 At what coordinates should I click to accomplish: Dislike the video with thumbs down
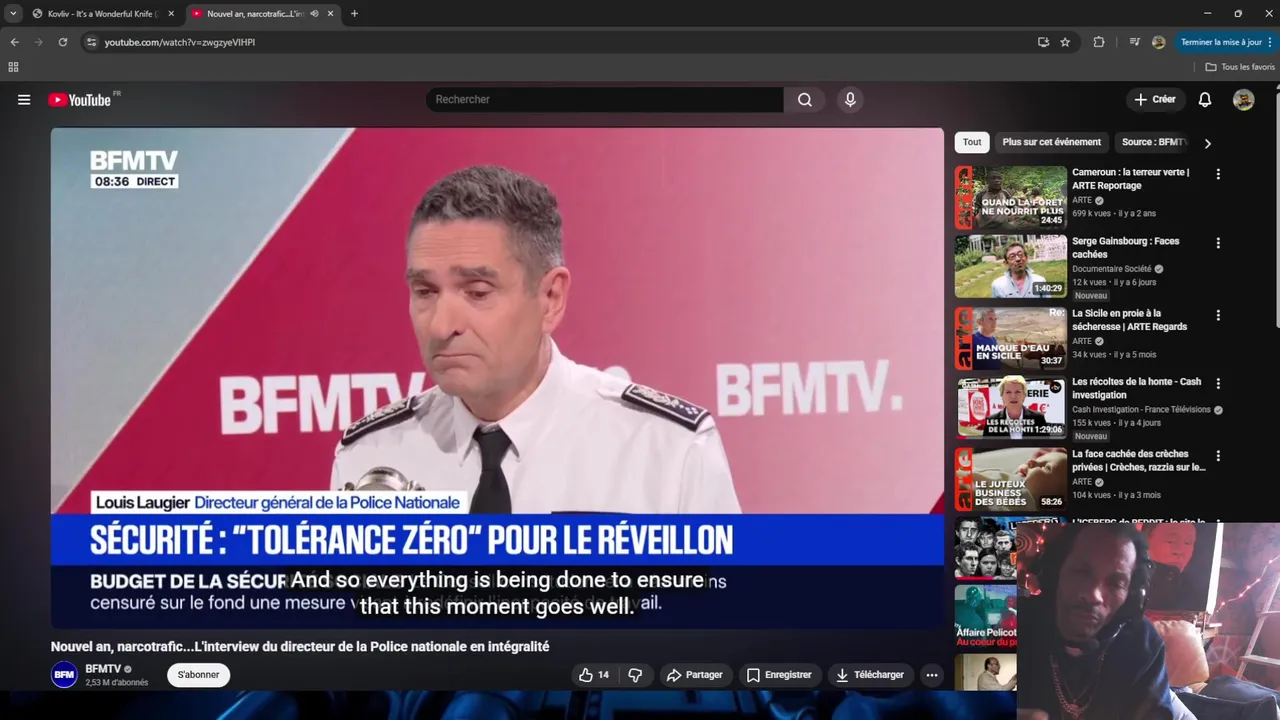[x=635, y=675]
